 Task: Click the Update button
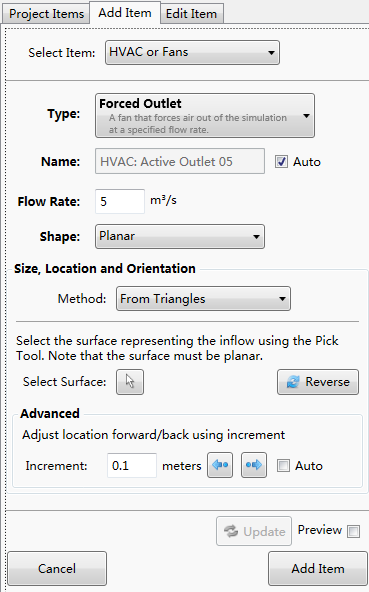pyautogui.click(x=254, y=531)
